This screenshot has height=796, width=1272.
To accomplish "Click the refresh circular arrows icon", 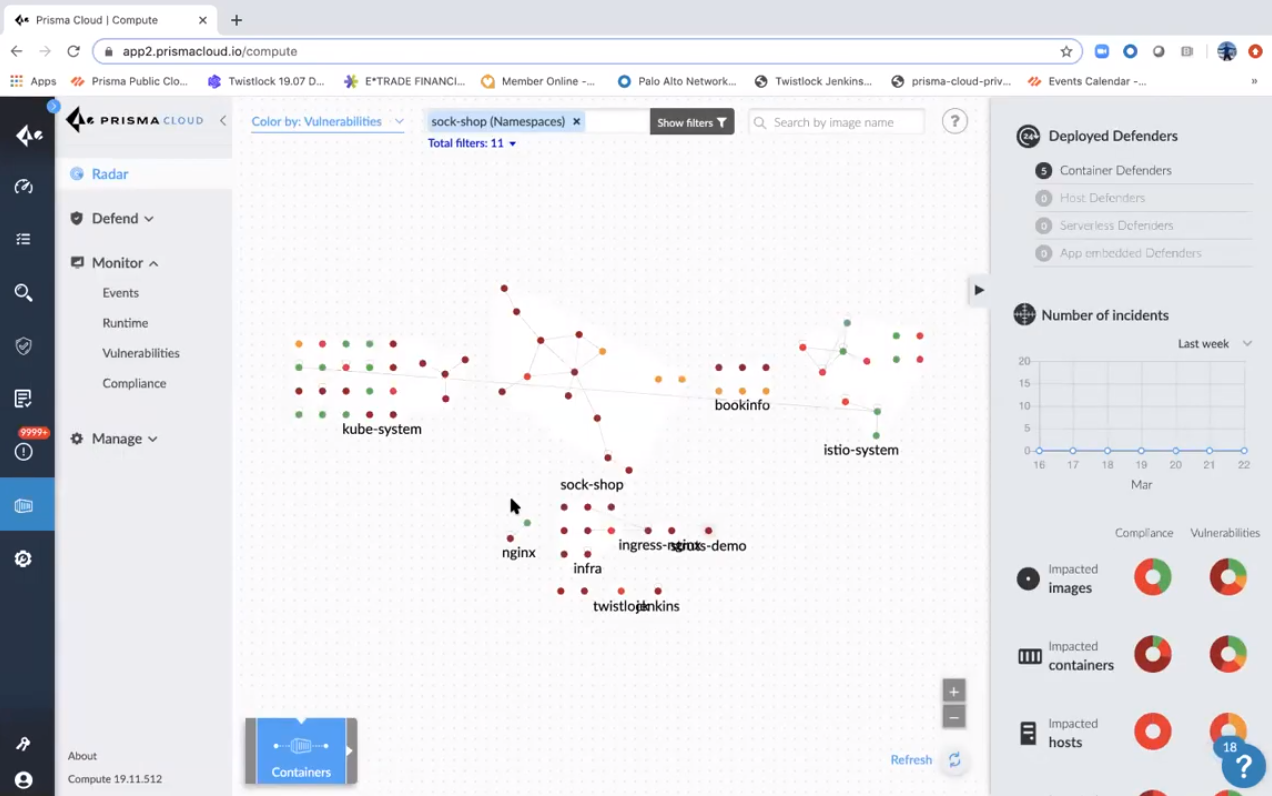I will (955, 760).
